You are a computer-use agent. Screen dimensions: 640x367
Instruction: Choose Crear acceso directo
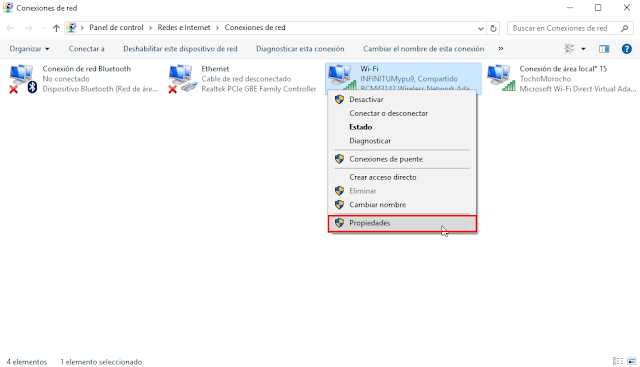402,177
